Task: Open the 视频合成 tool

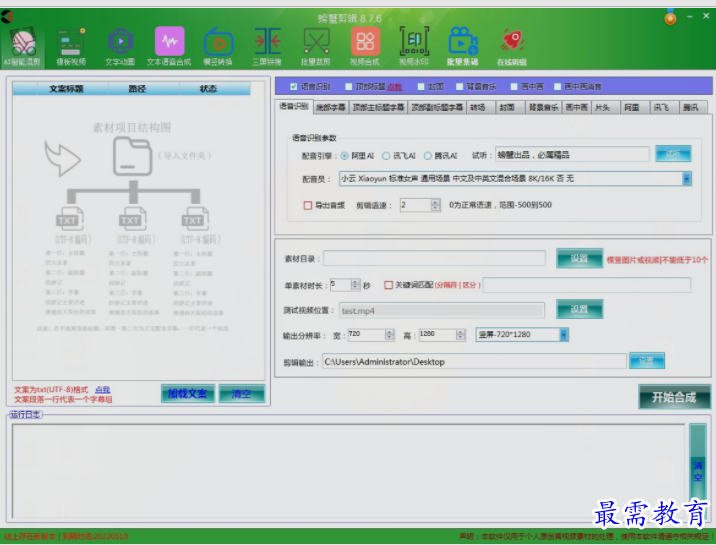Action: click(x=365, y=47)
